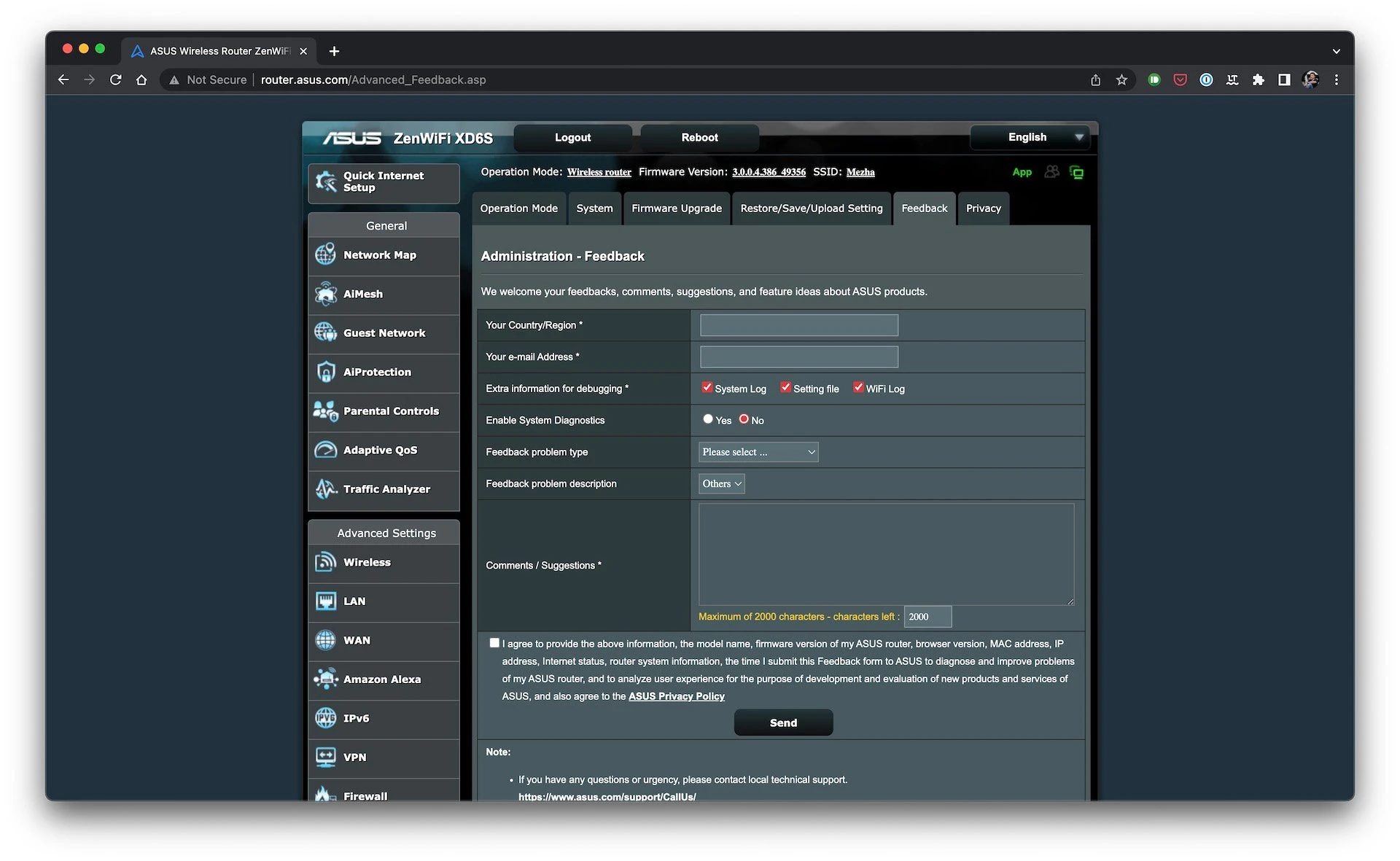Image resolution: width=1400 pixels, height=861 pixels.
Task: Click the Your e-mail Address input field
Action: (x=799, y=357)
